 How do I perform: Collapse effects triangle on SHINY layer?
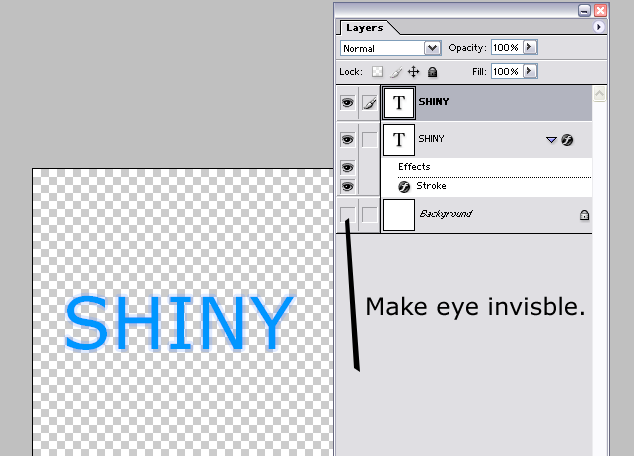tap(551, 140)
